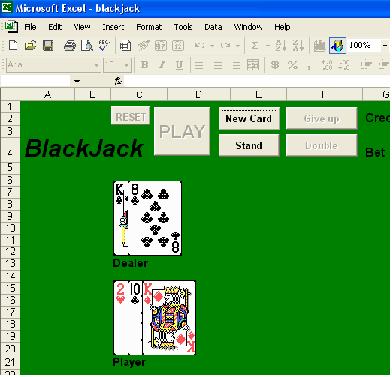Image resolution: width=392 pixels, height=377 pixels.
Task: Select row 1 header
Action: [10, 106]
